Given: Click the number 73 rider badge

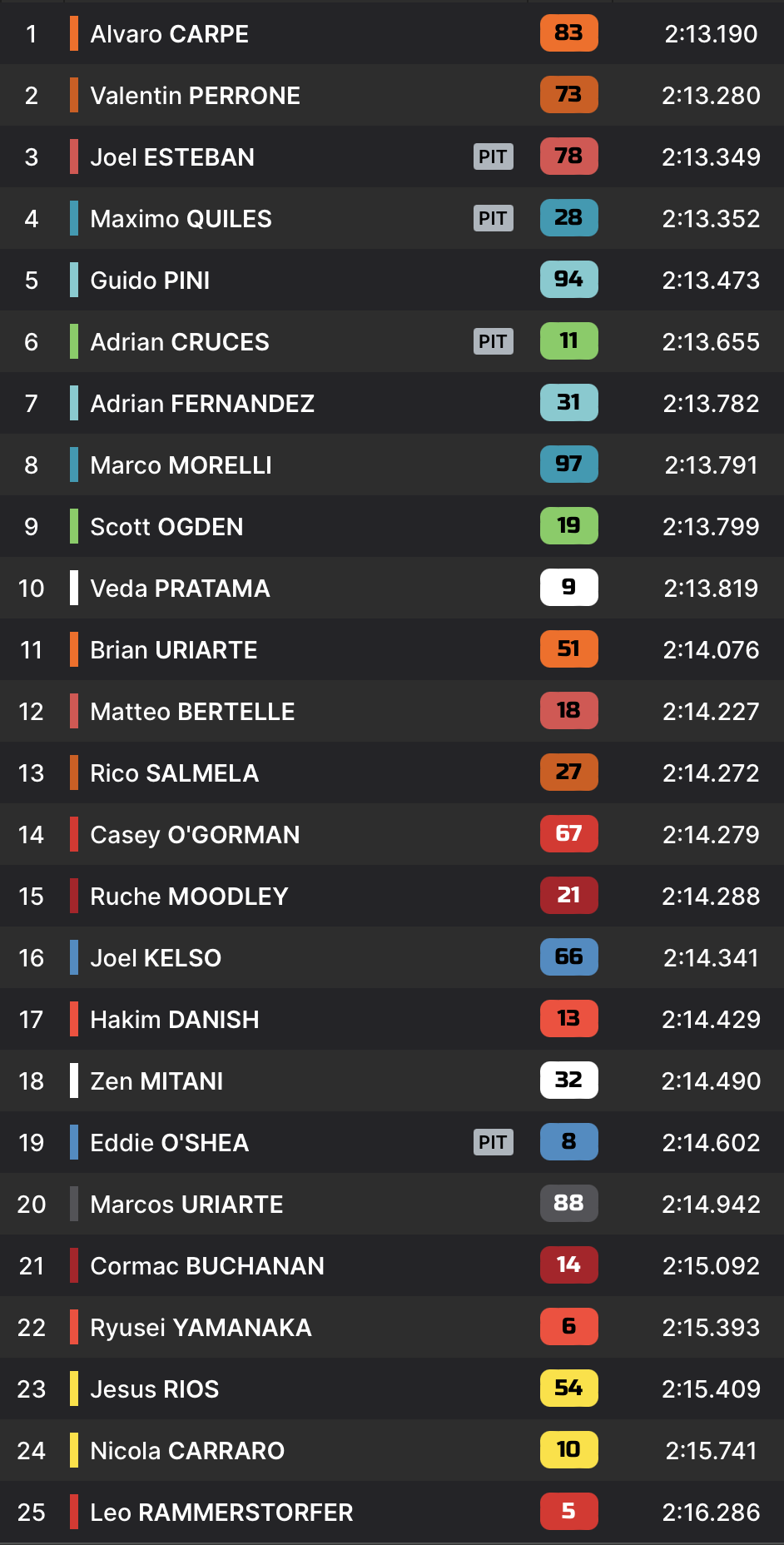Looking at the screenshot, I should click(568, 95).
